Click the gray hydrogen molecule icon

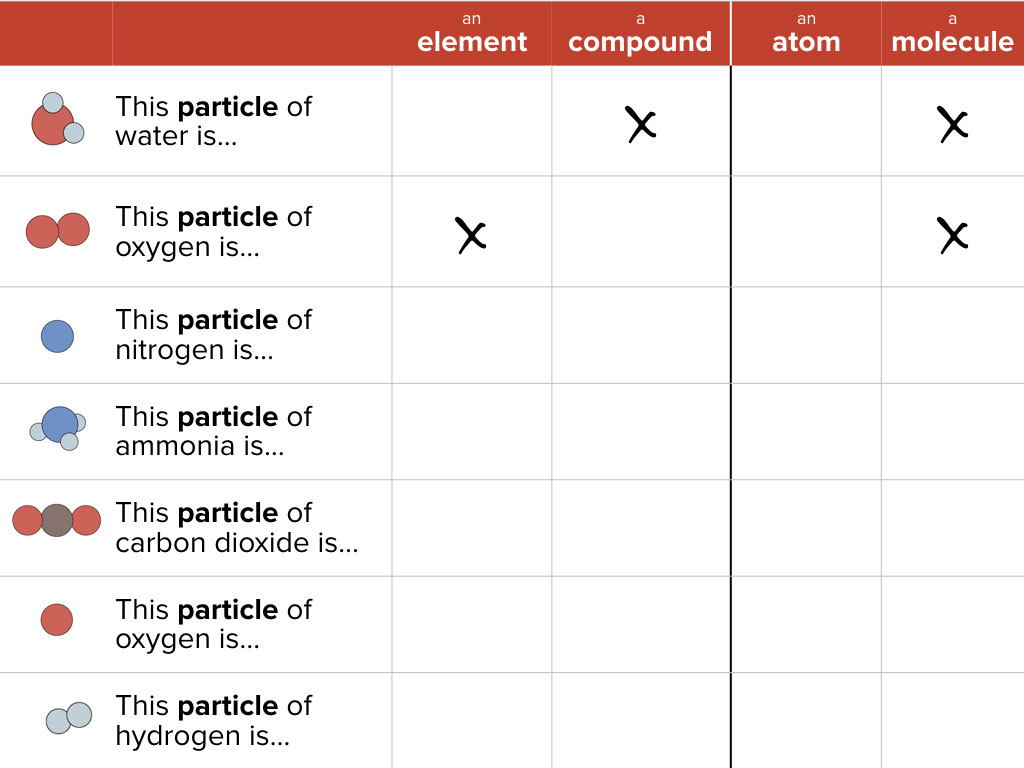click(68, 717)
